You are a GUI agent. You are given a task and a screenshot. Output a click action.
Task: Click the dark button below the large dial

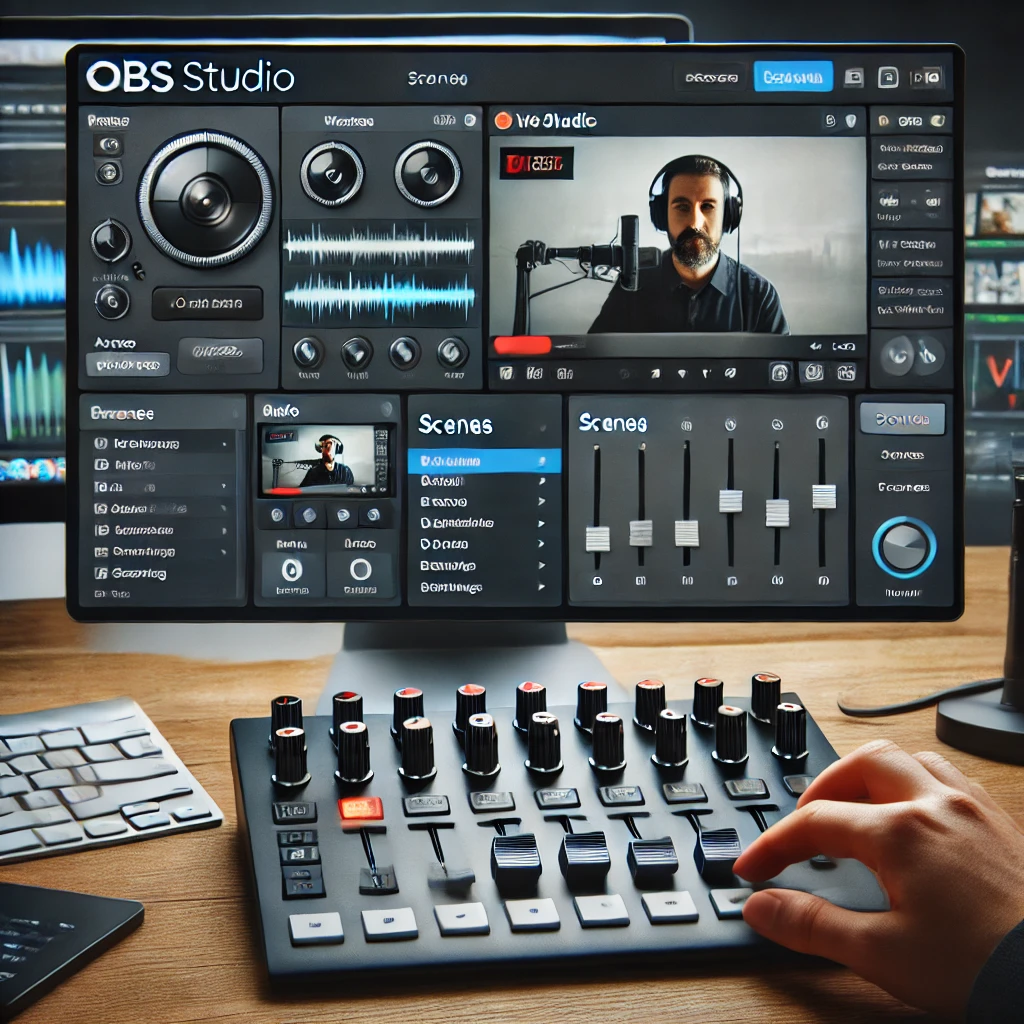(208, 303)
